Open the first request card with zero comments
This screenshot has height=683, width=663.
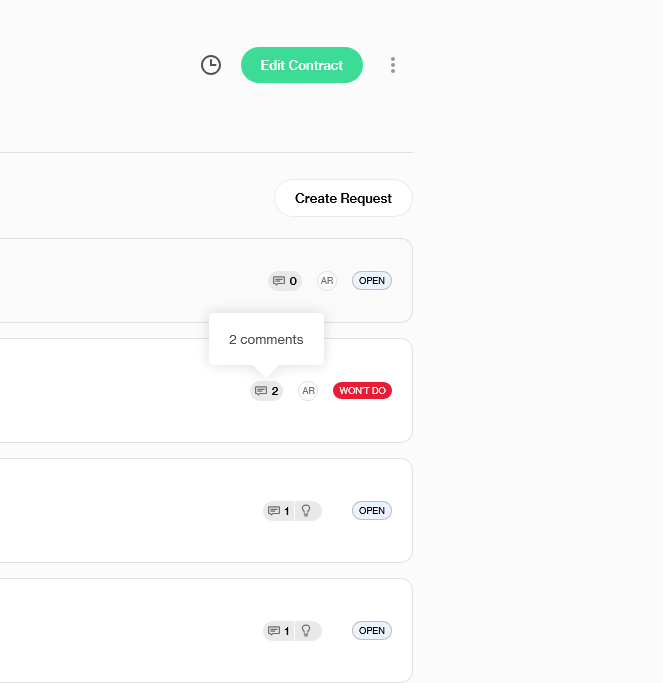click(120, 281)
